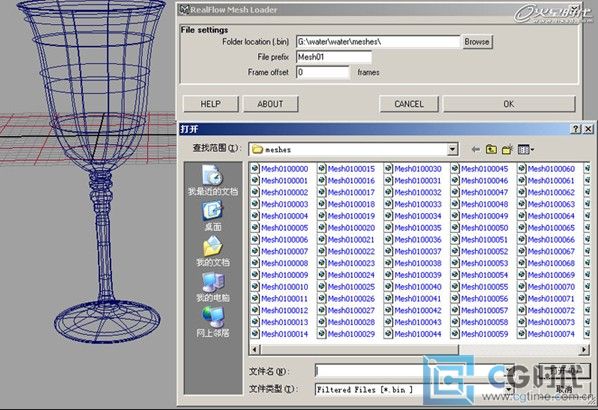Click the file icon beside Mesh0100025
This screenshot has width=598, height=410.
322,286
